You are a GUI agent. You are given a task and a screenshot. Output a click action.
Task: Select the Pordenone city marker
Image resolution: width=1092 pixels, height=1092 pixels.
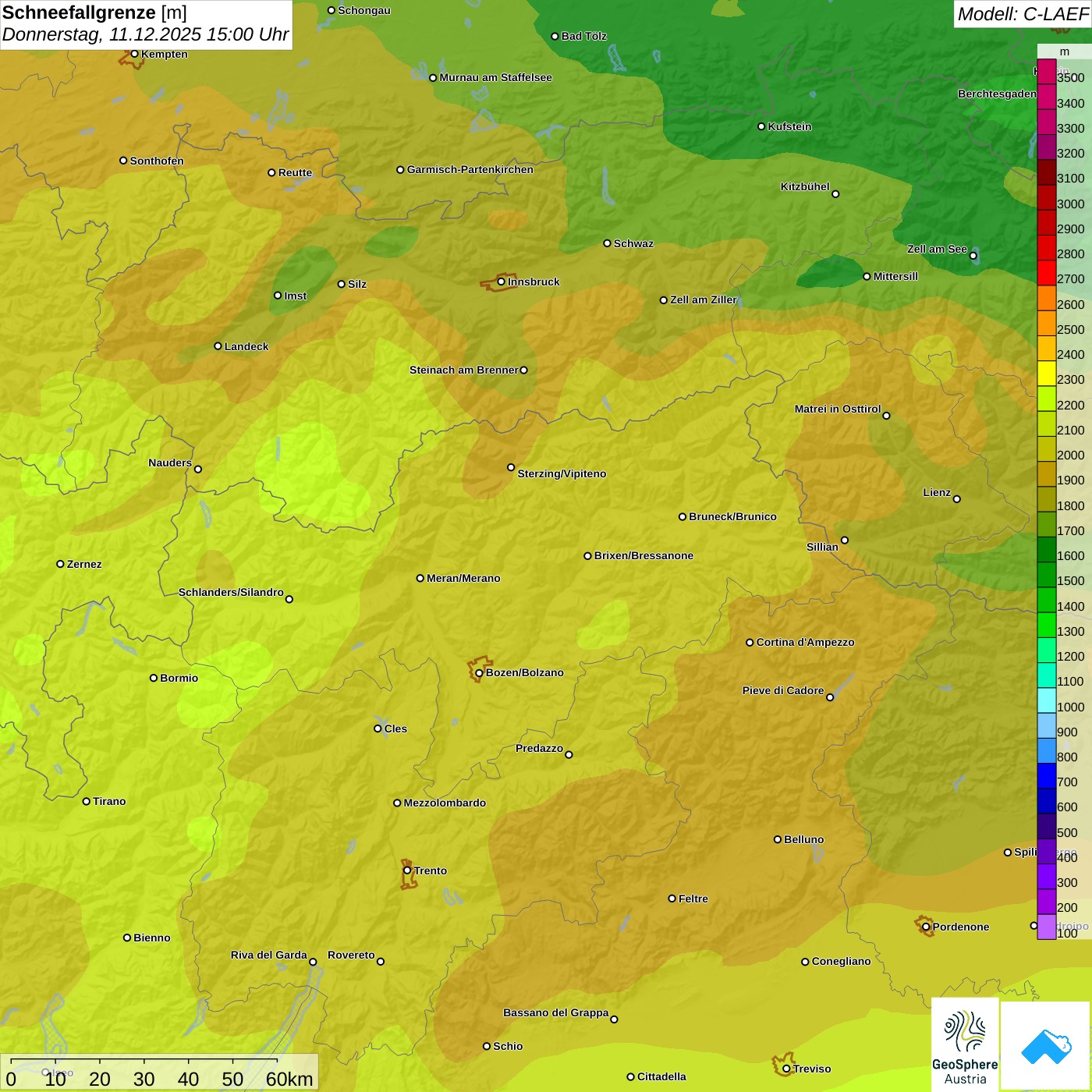coord(926,927)
